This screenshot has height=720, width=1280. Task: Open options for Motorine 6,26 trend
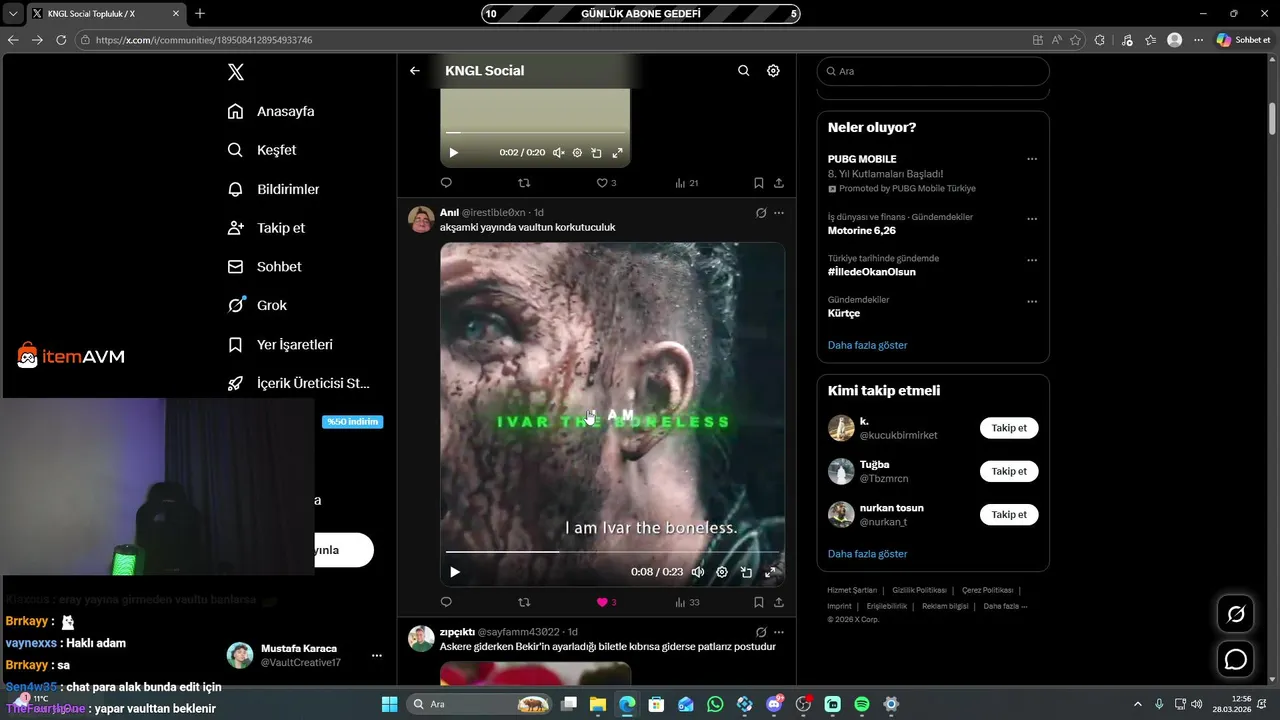tap(1032, 219)
